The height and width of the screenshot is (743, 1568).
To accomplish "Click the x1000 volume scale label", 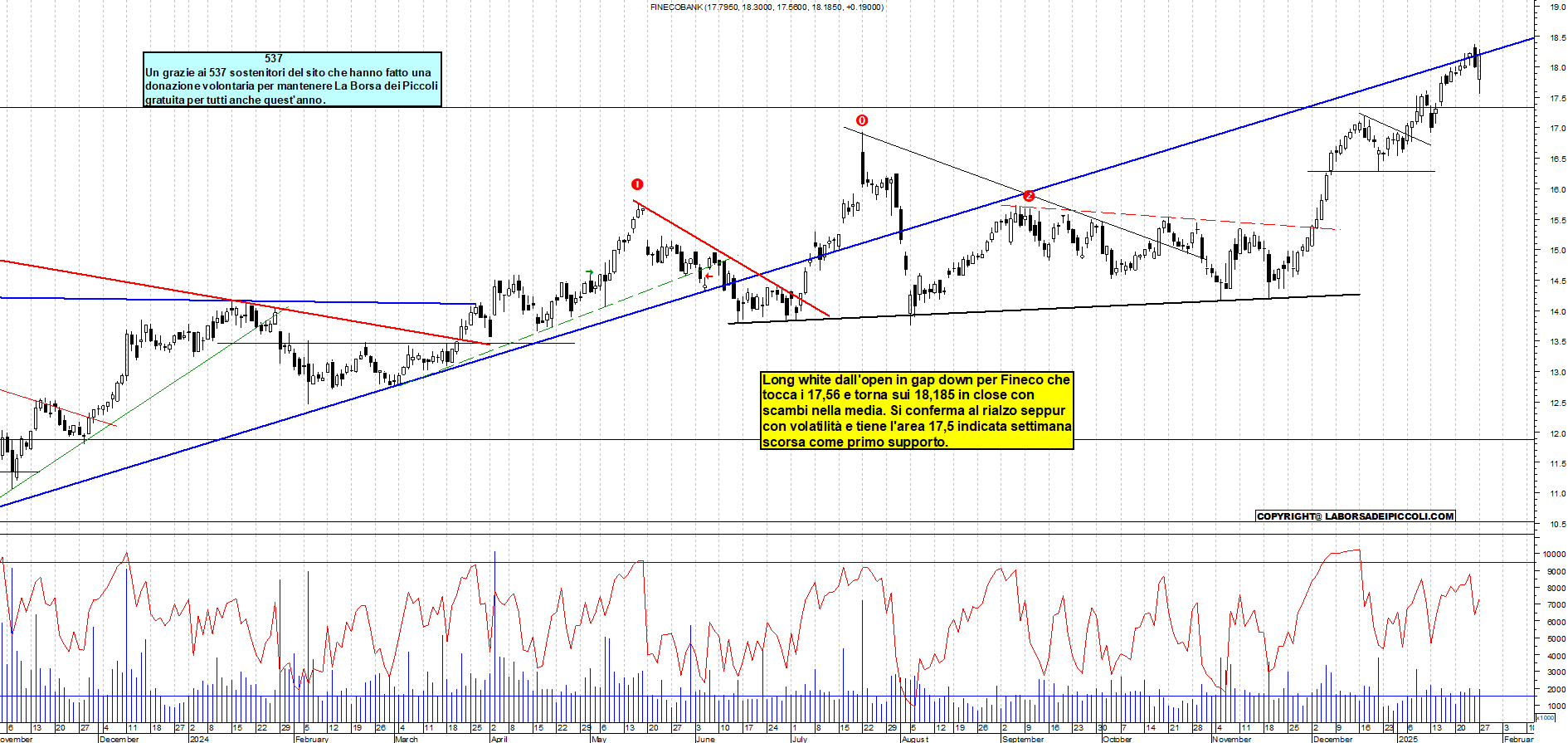I will click(1546, 717).
